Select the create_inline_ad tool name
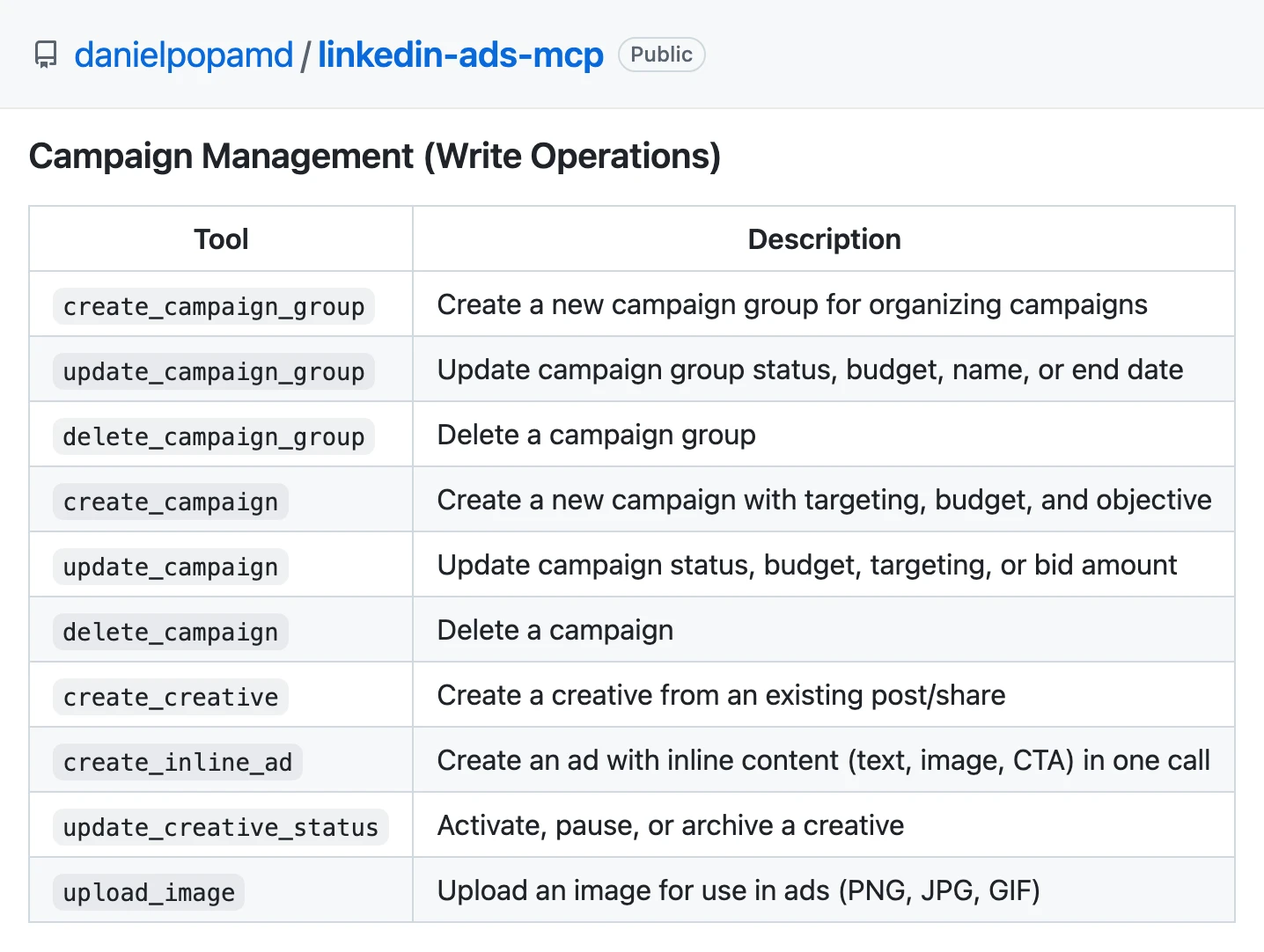Image resolution: width=1264 pixels, height=952 pixels. [x=178, y=762]
